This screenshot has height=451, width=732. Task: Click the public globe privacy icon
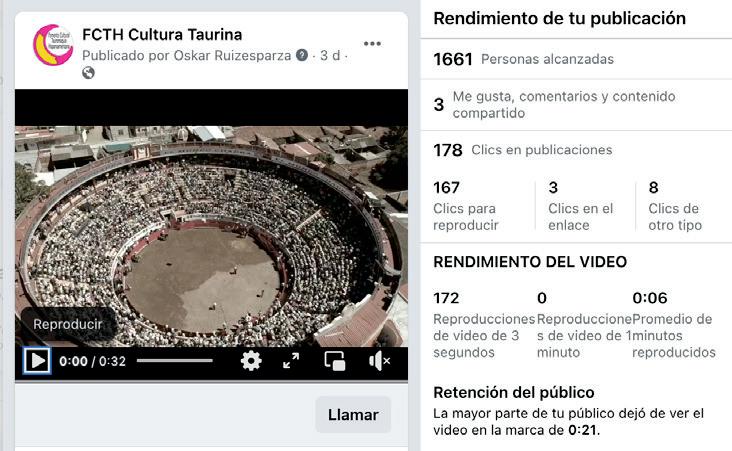point(88,73)
